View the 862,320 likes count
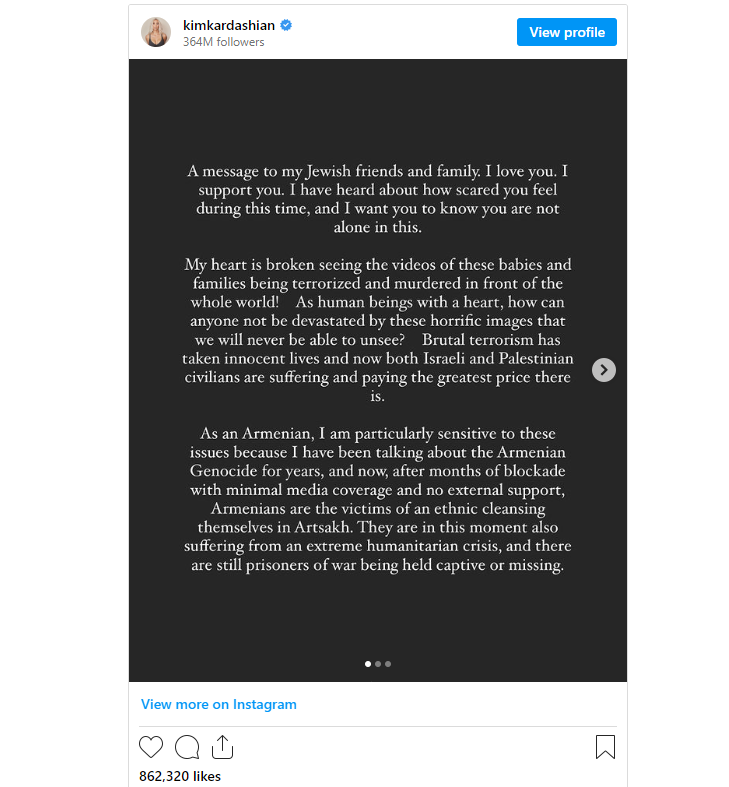The image size is (729, 787). pyautogui.click(x=180, y=776)
